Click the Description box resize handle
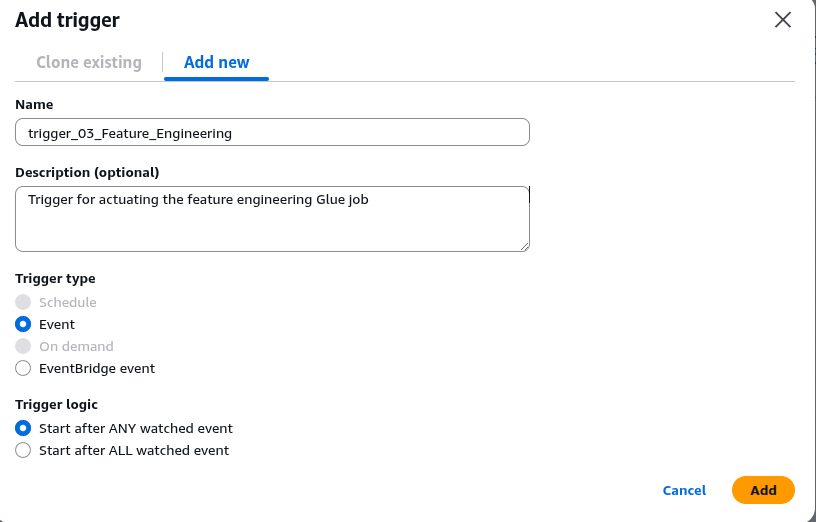This screenshot has width=816, height=522. tap(524, 245)
